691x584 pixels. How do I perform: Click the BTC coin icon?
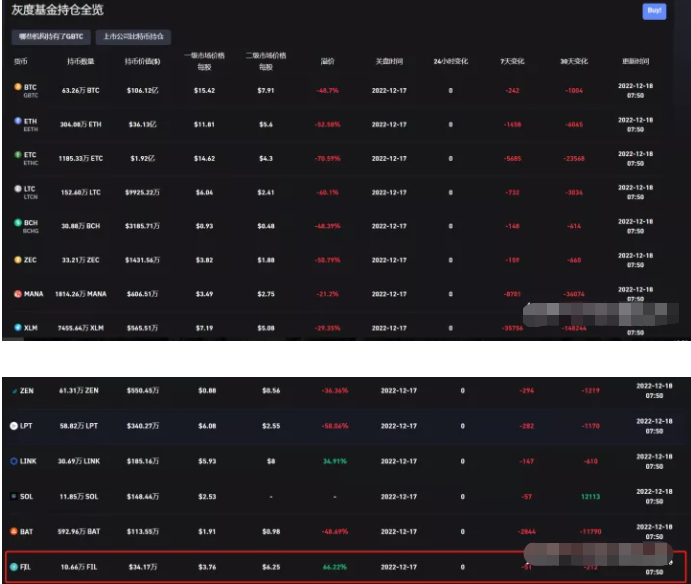click(x=17, y=88)
